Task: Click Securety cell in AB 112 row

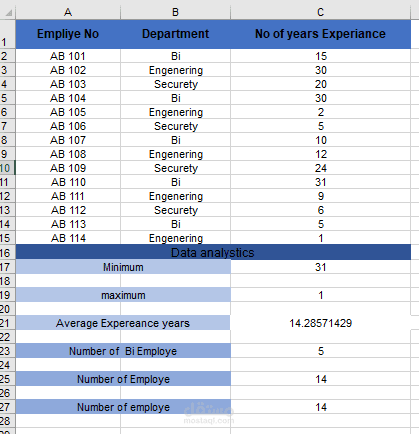Action: click(175, 210)
